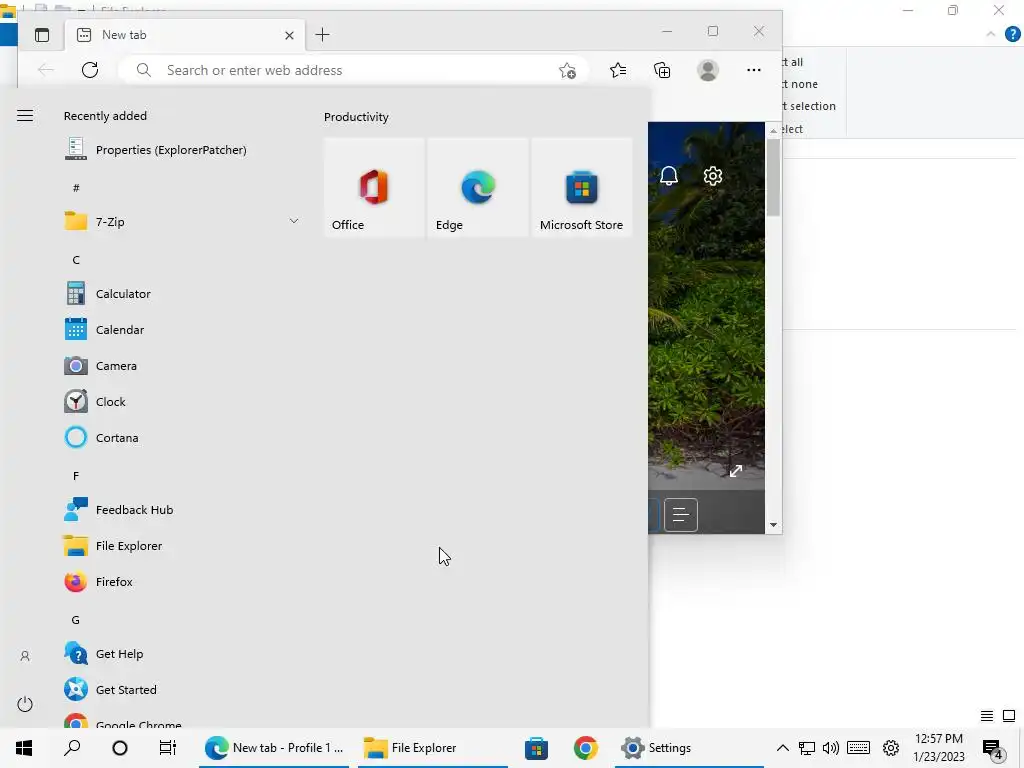This screenshot has height=768, width=1024.
Task: Open Properties (ExplorerPatcher) from Recently added
Action: click(x=155, y=150)
